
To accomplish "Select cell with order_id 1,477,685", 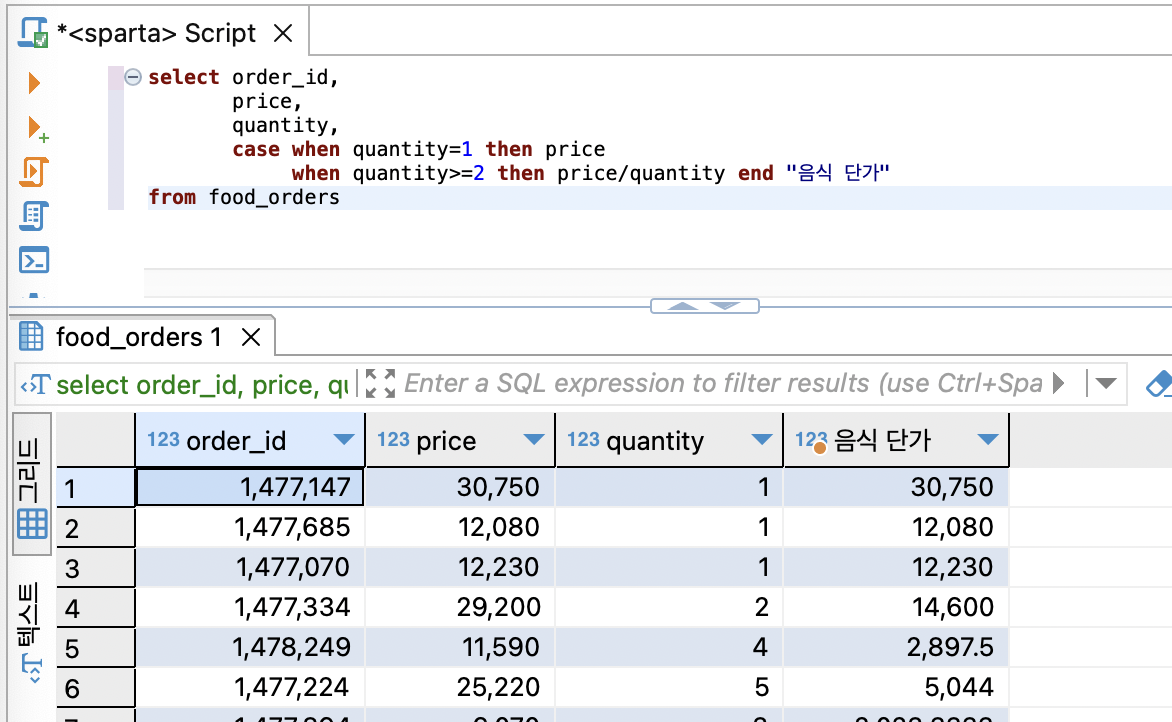I will tap(250, 527).
